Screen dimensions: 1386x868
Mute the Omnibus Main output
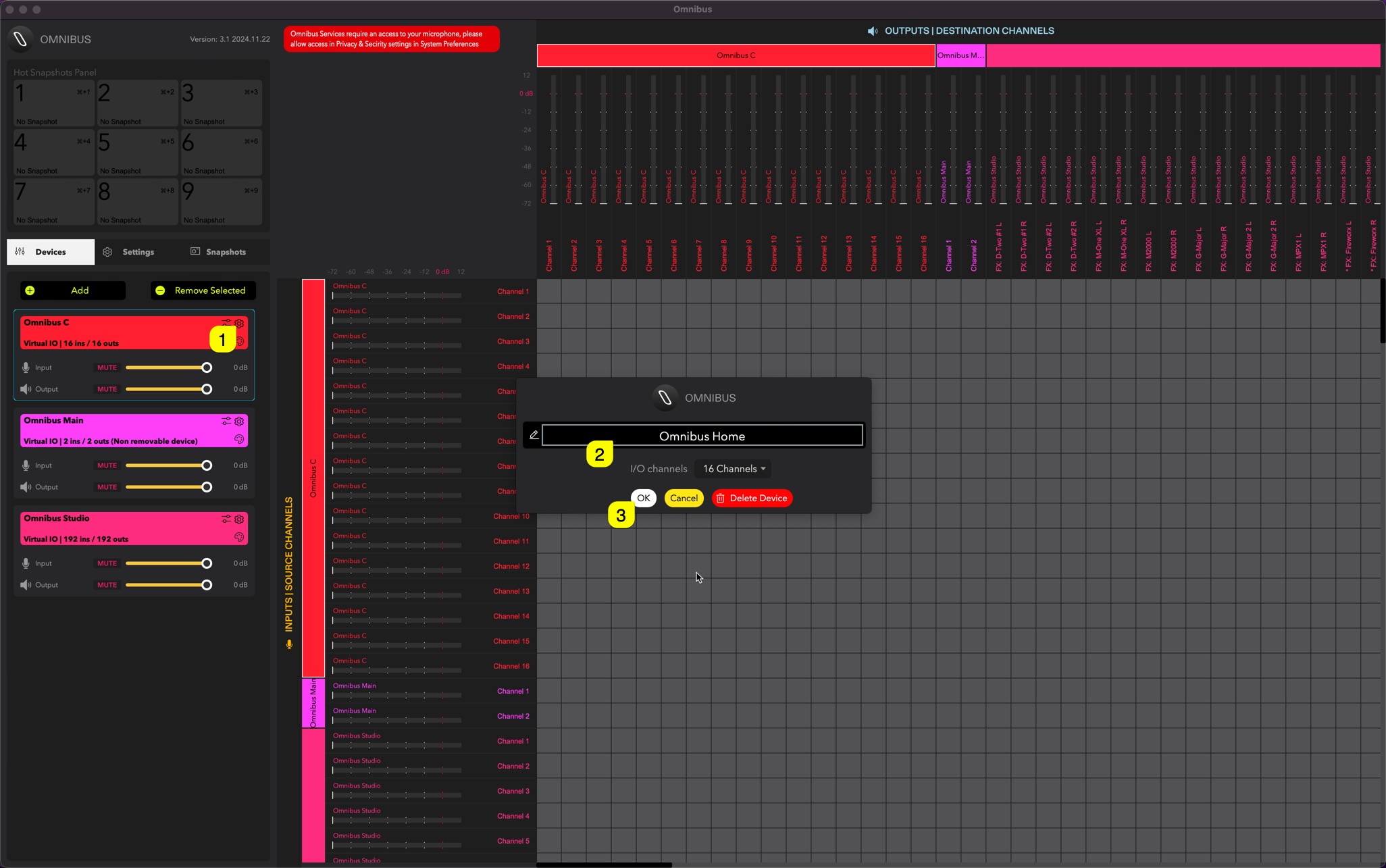(107, 487)
